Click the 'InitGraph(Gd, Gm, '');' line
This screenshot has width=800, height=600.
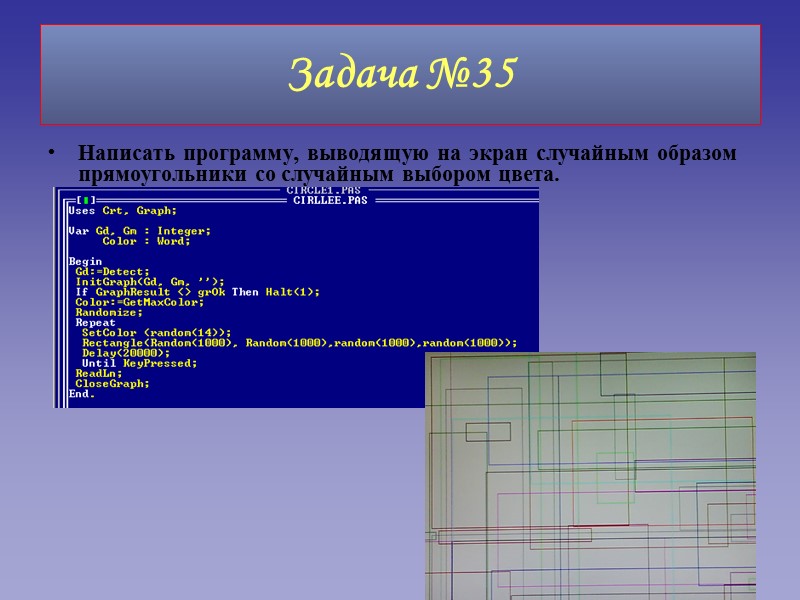(150, 282)
